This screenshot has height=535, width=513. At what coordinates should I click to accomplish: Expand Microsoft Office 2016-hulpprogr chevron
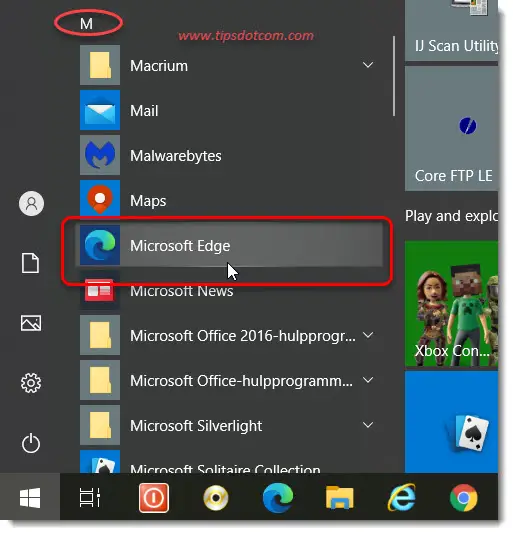[x=368, y=335]
